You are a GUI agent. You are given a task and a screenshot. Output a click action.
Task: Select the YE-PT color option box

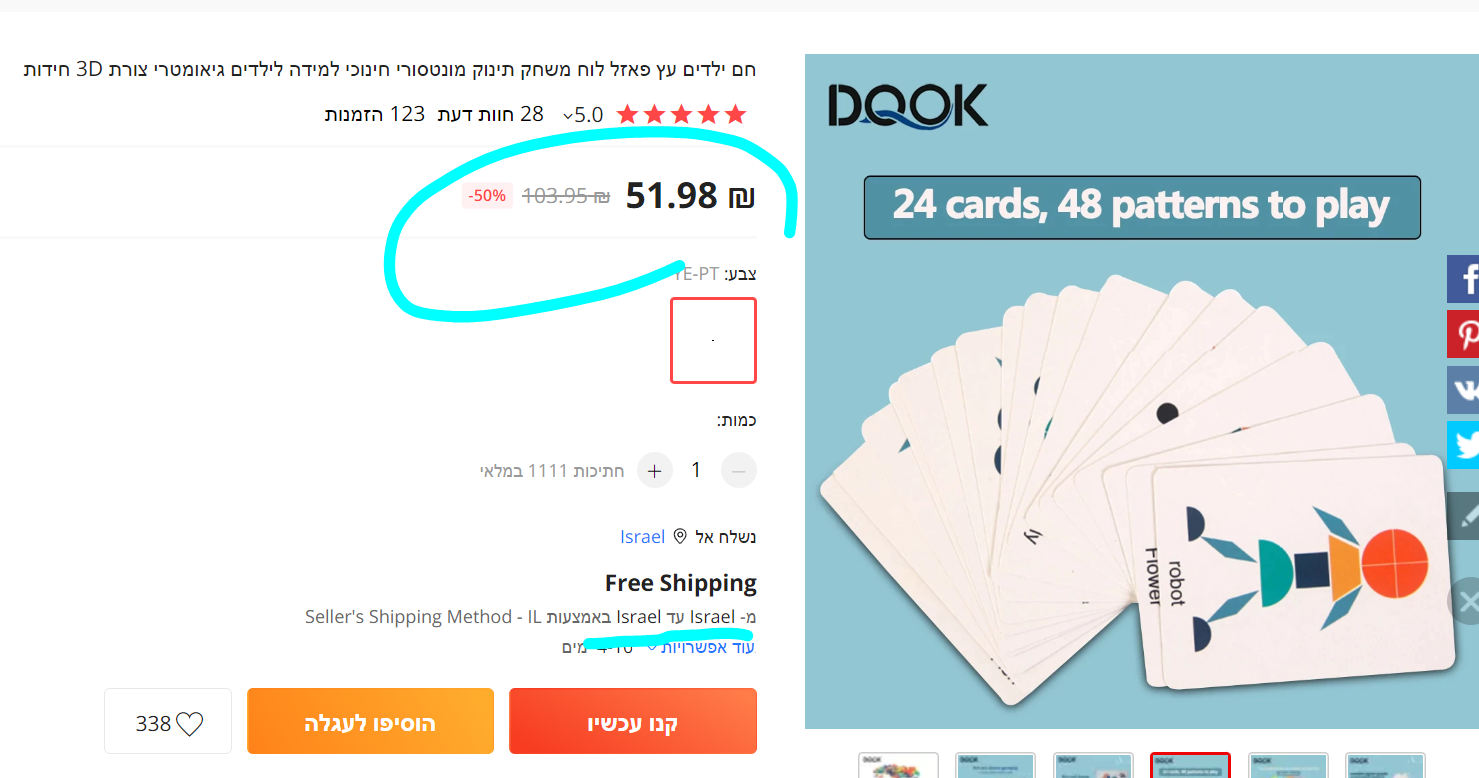coord(713,340)
